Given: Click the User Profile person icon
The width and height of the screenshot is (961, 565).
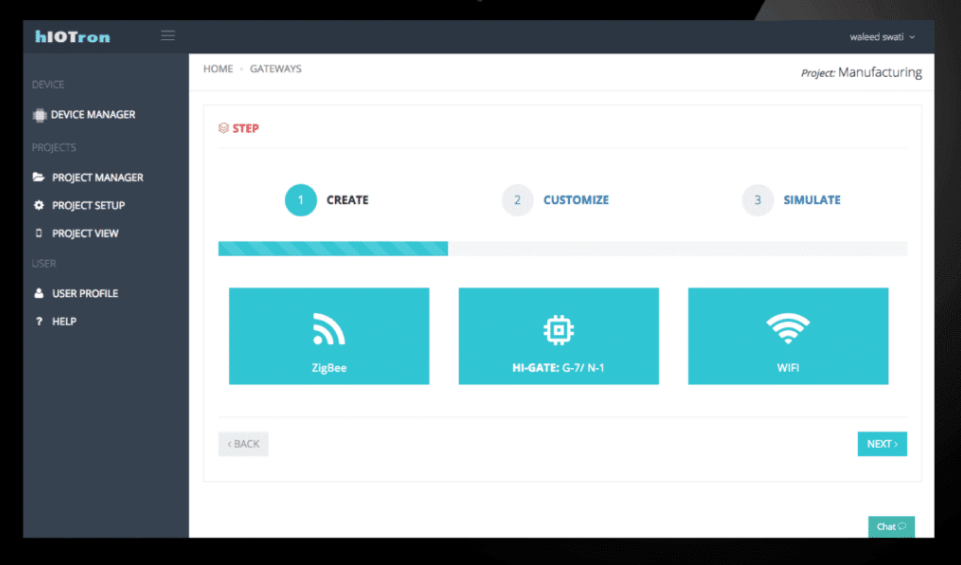Looking at the screenshot, I should tap(39, 293).
